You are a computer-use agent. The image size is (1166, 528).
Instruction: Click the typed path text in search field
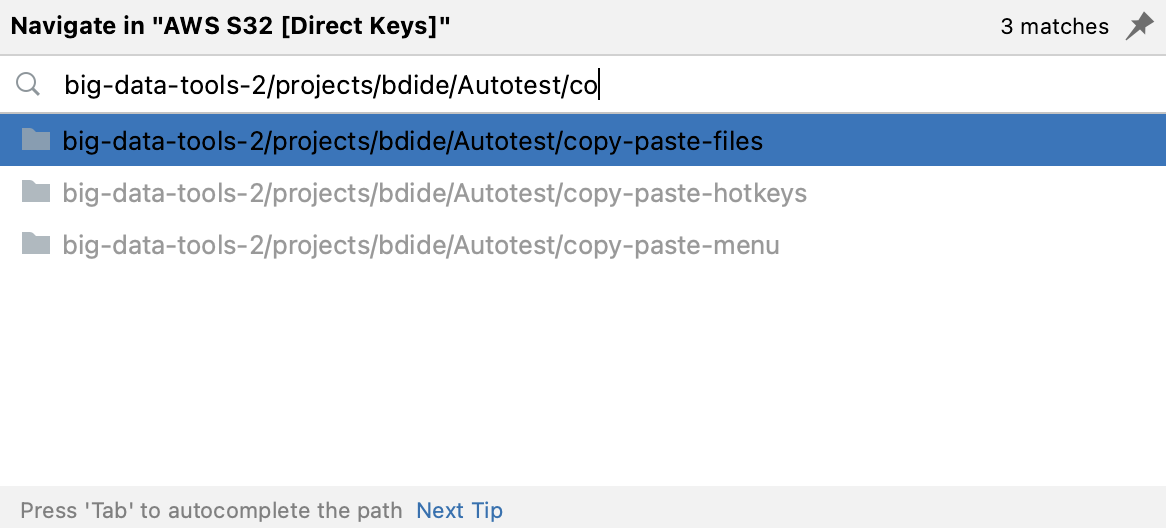tap(330, 86)
